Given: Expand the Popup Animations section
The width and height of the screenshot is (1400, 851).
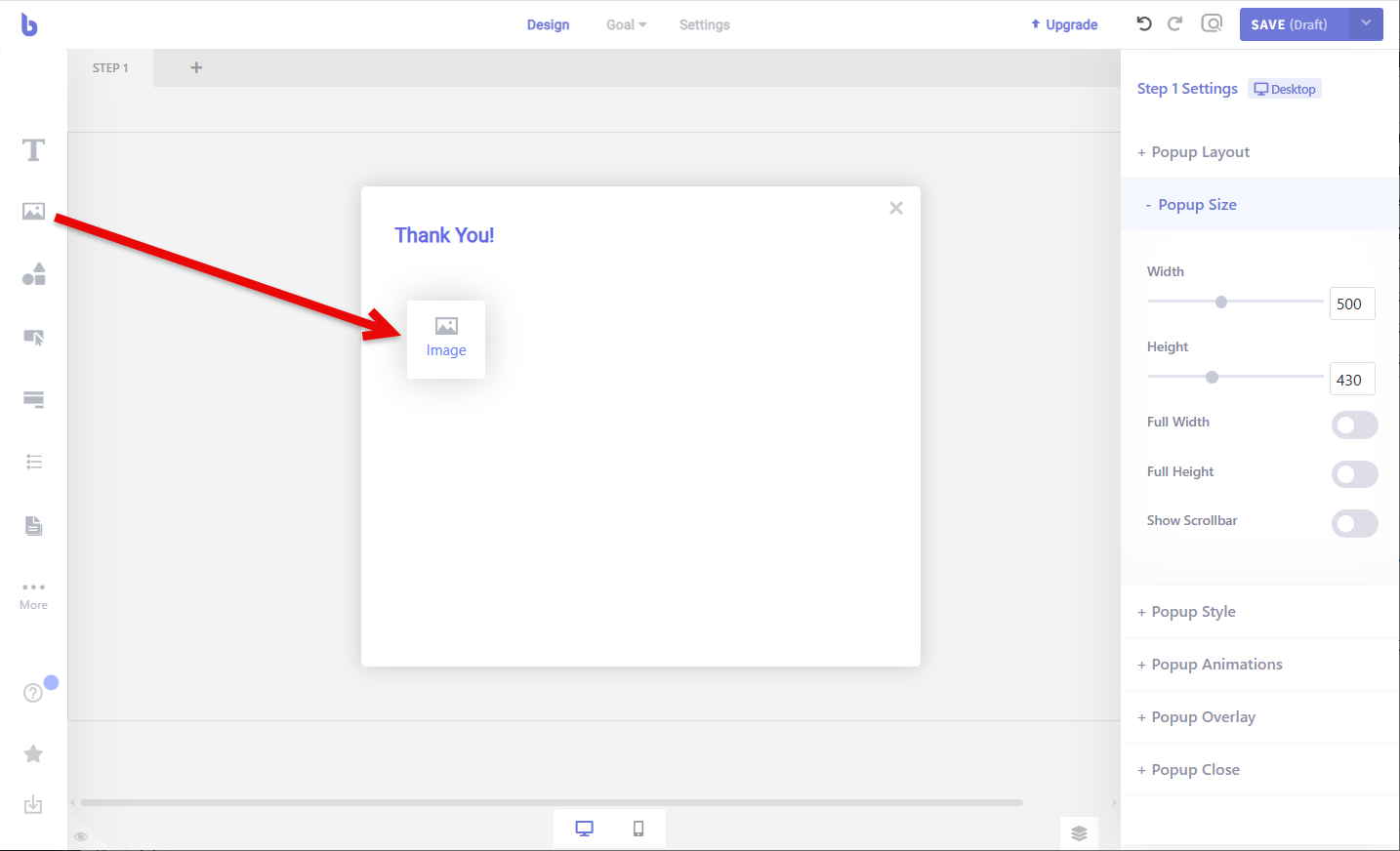Looking at the screenshot, I should [1260, 665].
